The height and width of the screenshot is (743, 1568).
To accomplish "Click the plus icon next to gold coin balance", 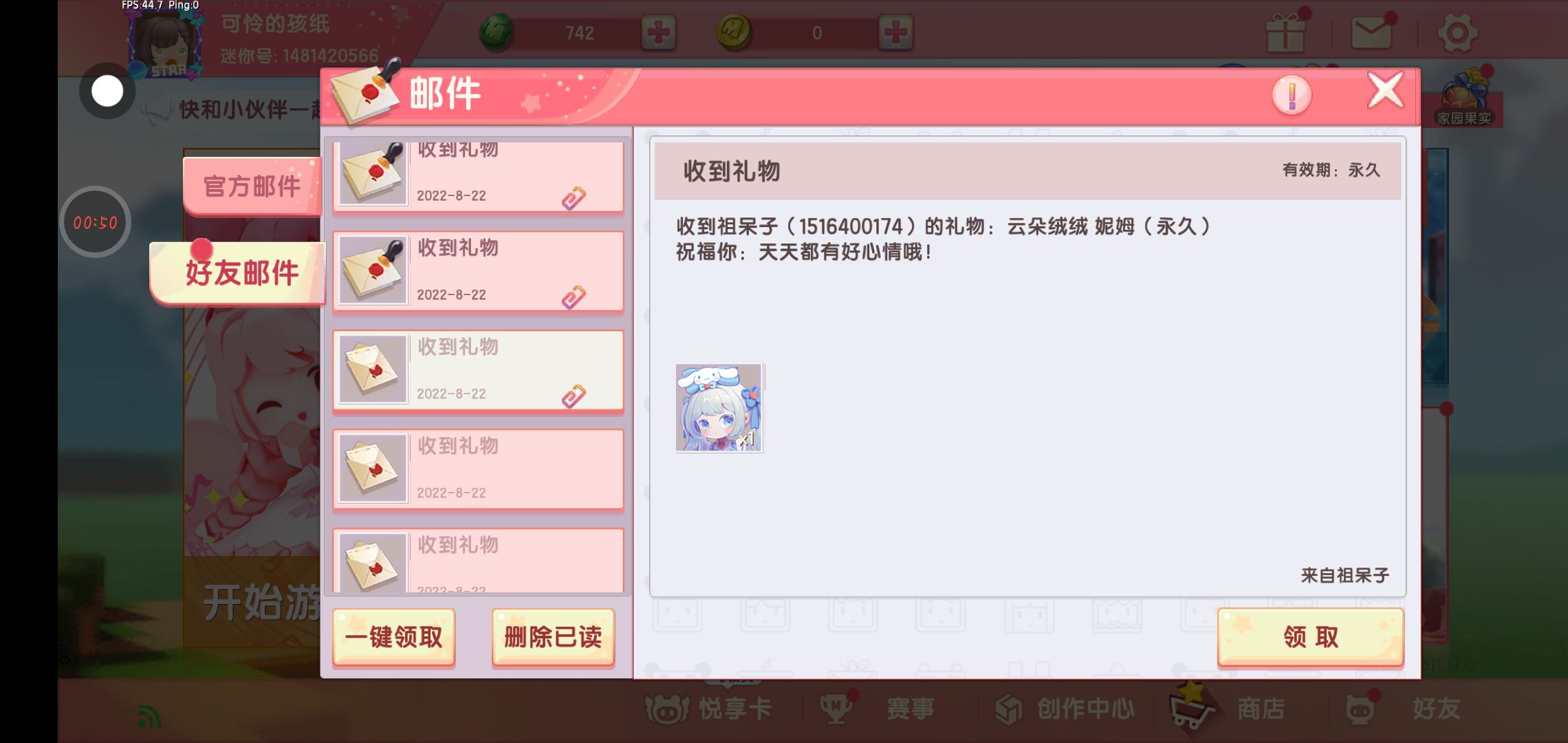I will 895,32.
